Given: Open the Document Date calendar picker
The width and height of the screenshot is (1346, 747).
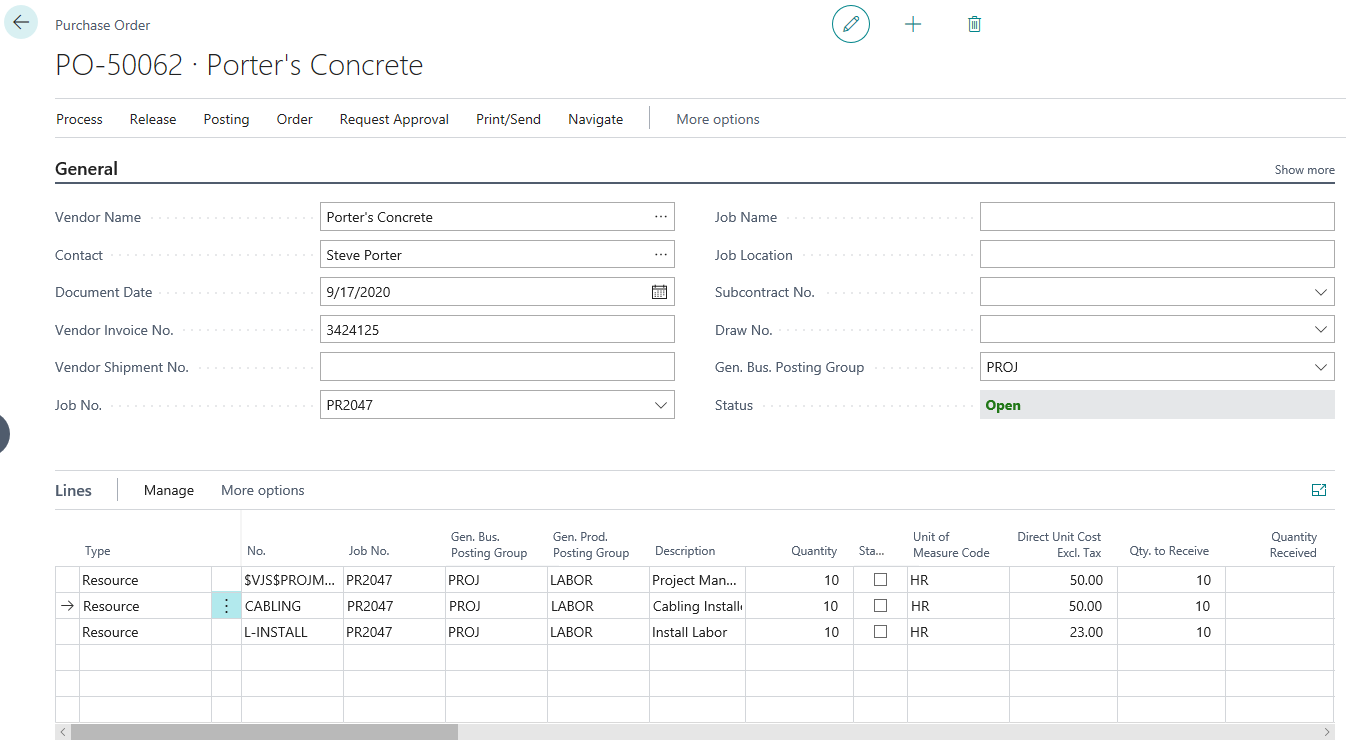Looking at the screenshot, I should [659, 292].
